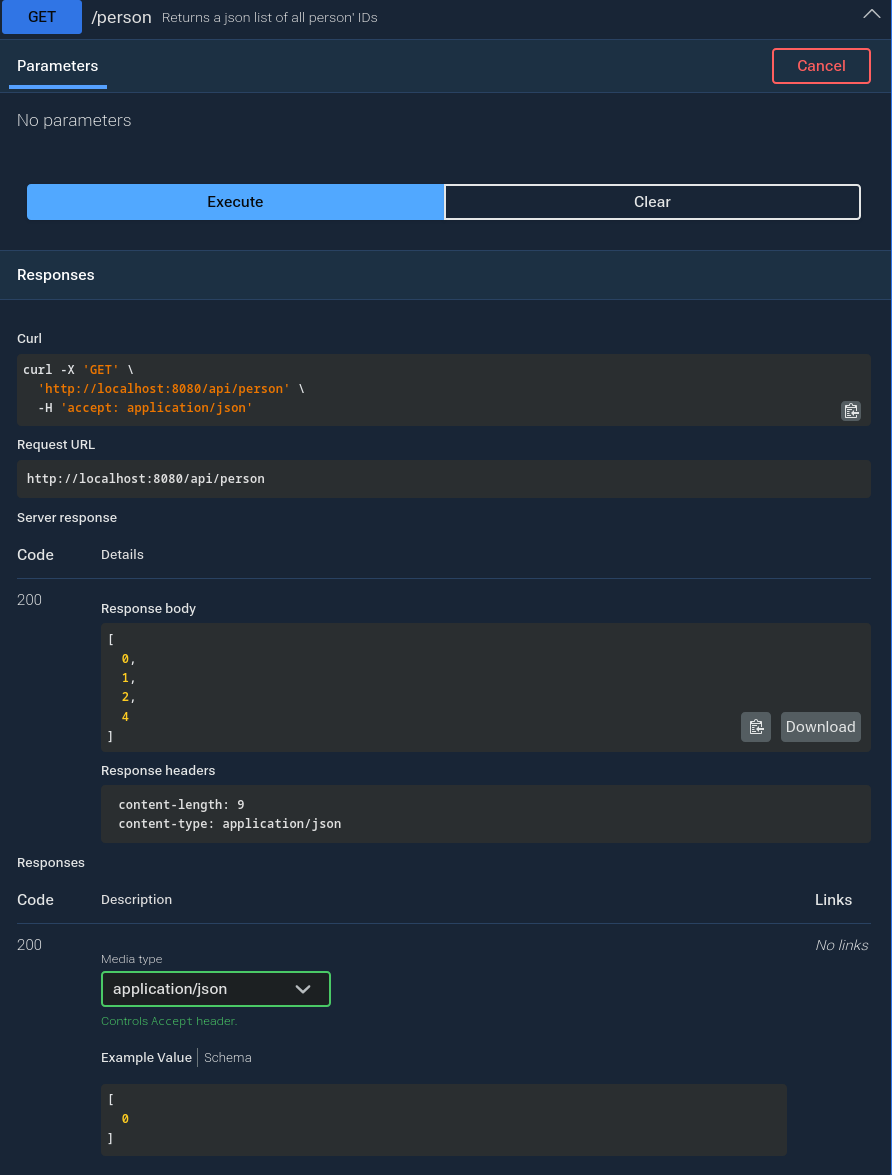Image resolution: width=892 pixels, height=1175 pixels.
Task: Switch to the Schema tab
Action: 228,1057
